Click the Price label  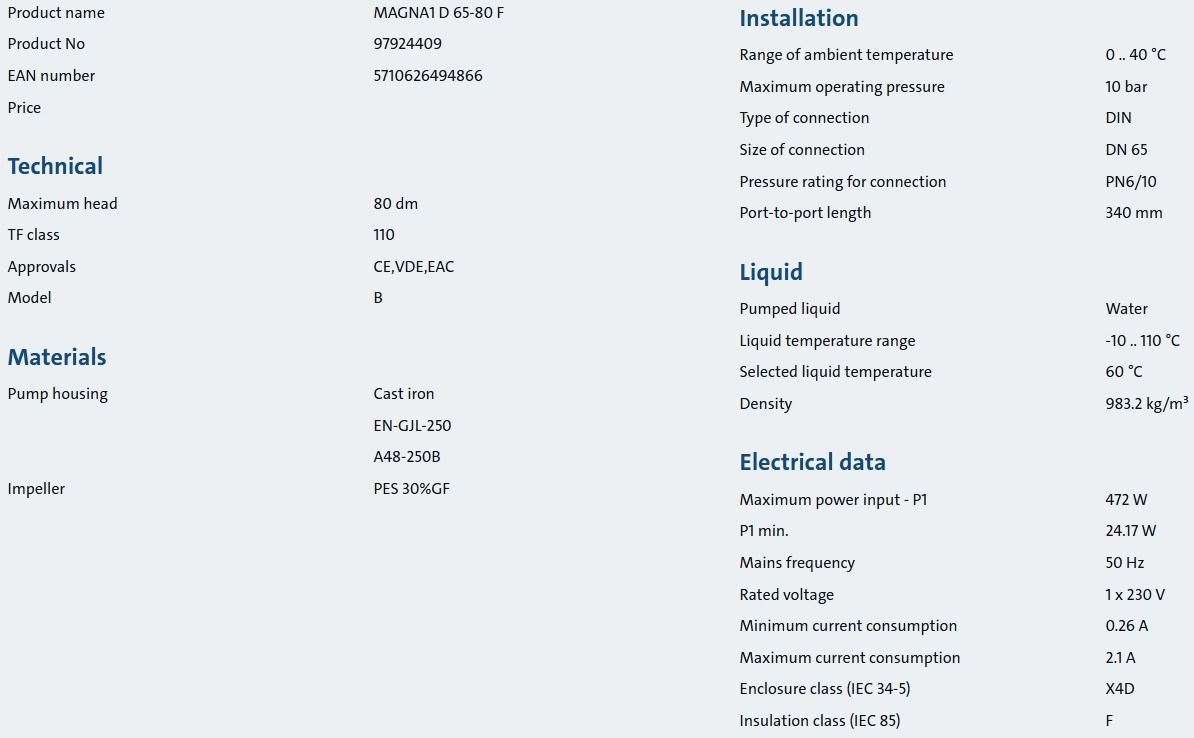coord(24,108)
